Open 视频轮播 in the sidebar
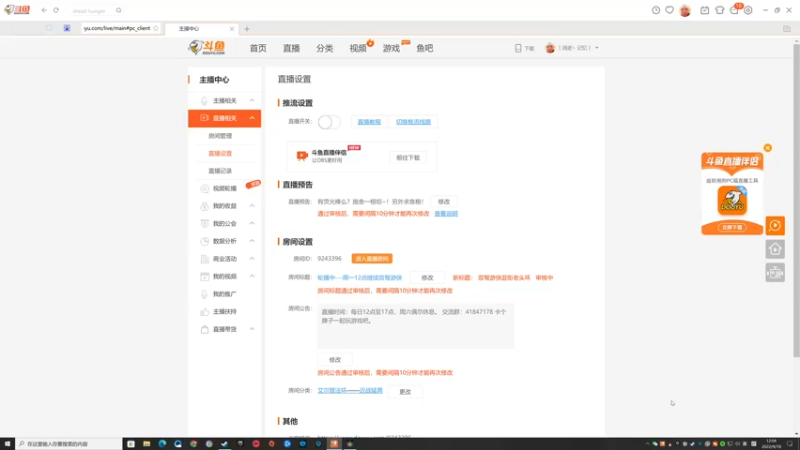Image resolution: width=800 pixels, height=450 pixels. (224, 188)
